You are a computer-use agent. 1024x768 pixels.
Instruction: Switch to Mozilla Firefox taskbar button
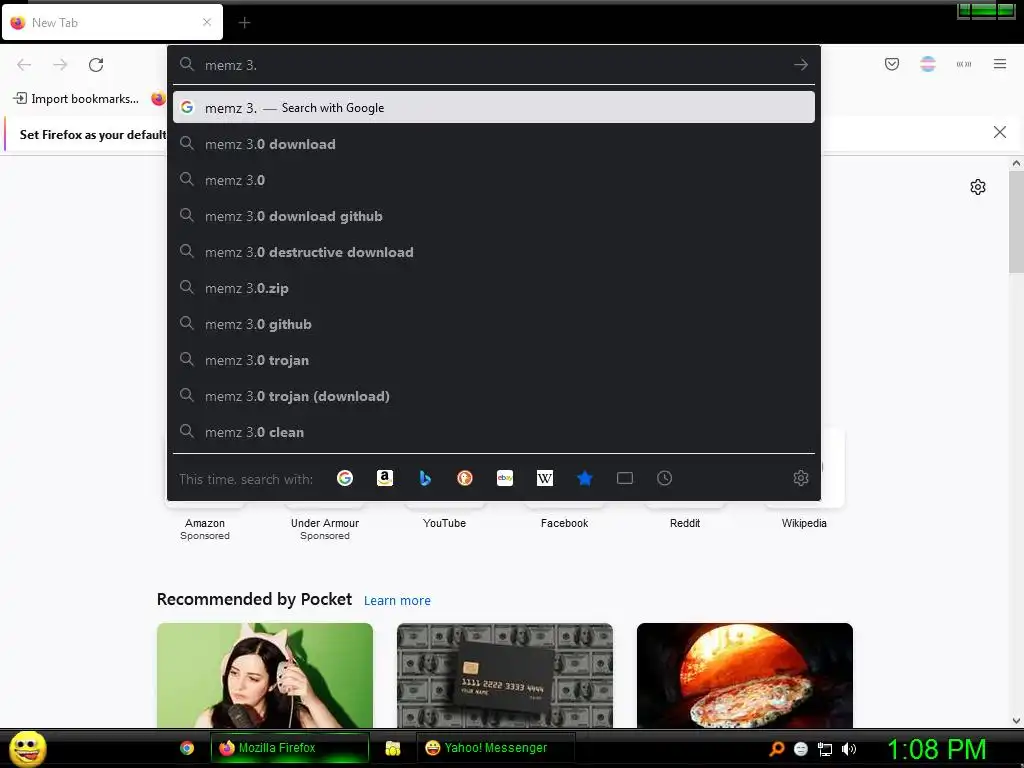tap(289, 748)
